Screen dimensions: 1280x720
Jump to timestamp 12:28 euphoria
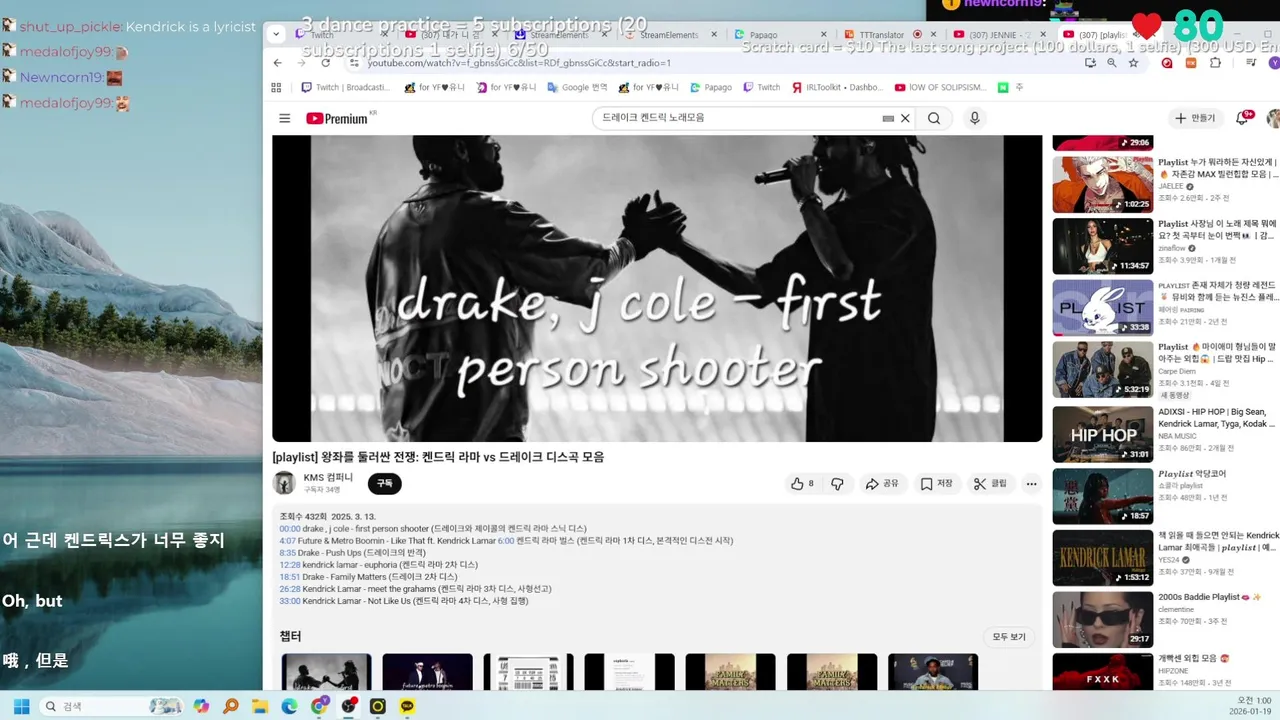click(290, 565)
